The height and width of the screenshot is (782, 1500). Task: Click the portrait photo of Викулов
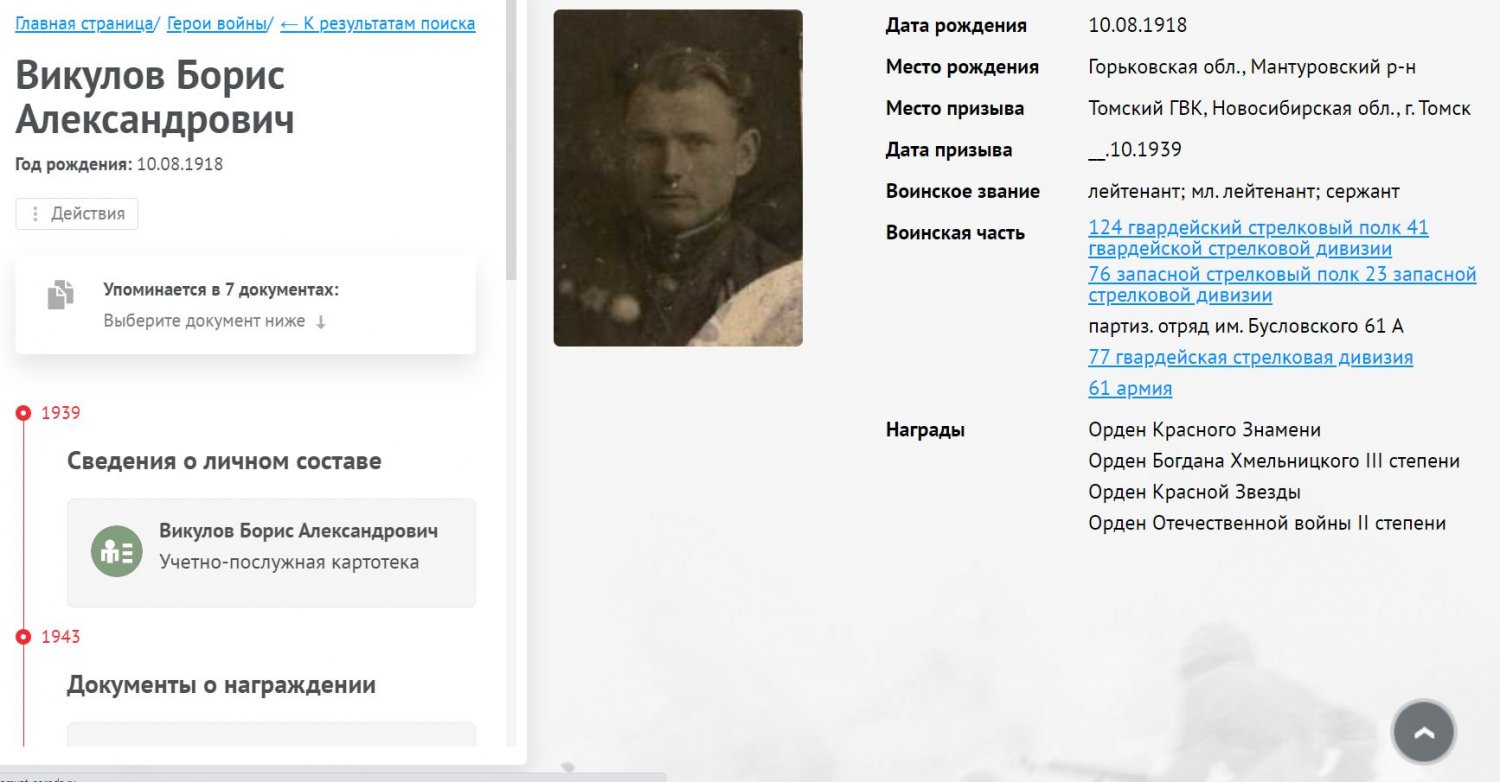678,178
